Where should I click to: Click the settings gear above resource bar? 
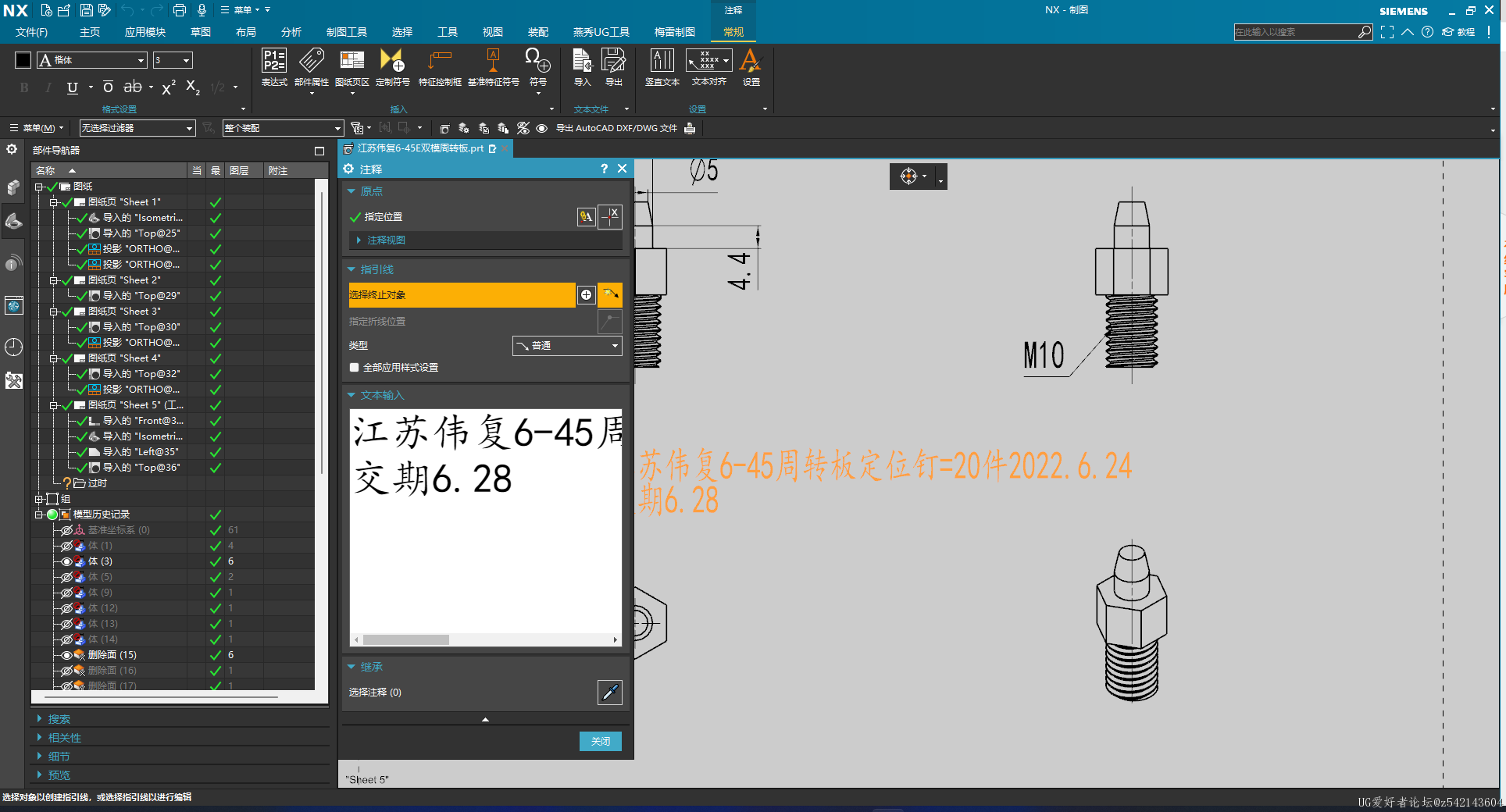(12, 149)
